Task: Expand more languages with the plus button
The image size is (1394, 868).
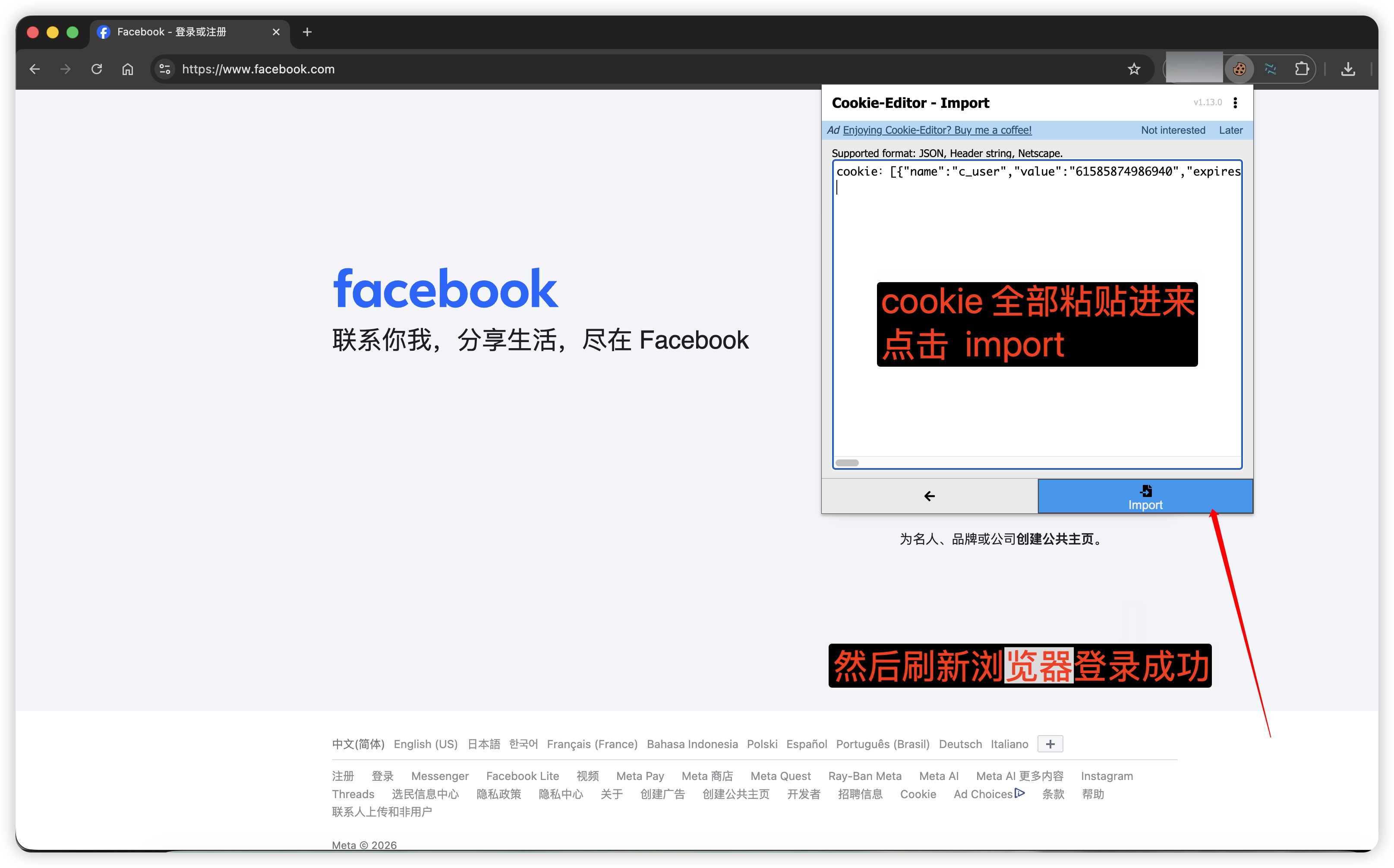Action: (x=1050, y=743)
